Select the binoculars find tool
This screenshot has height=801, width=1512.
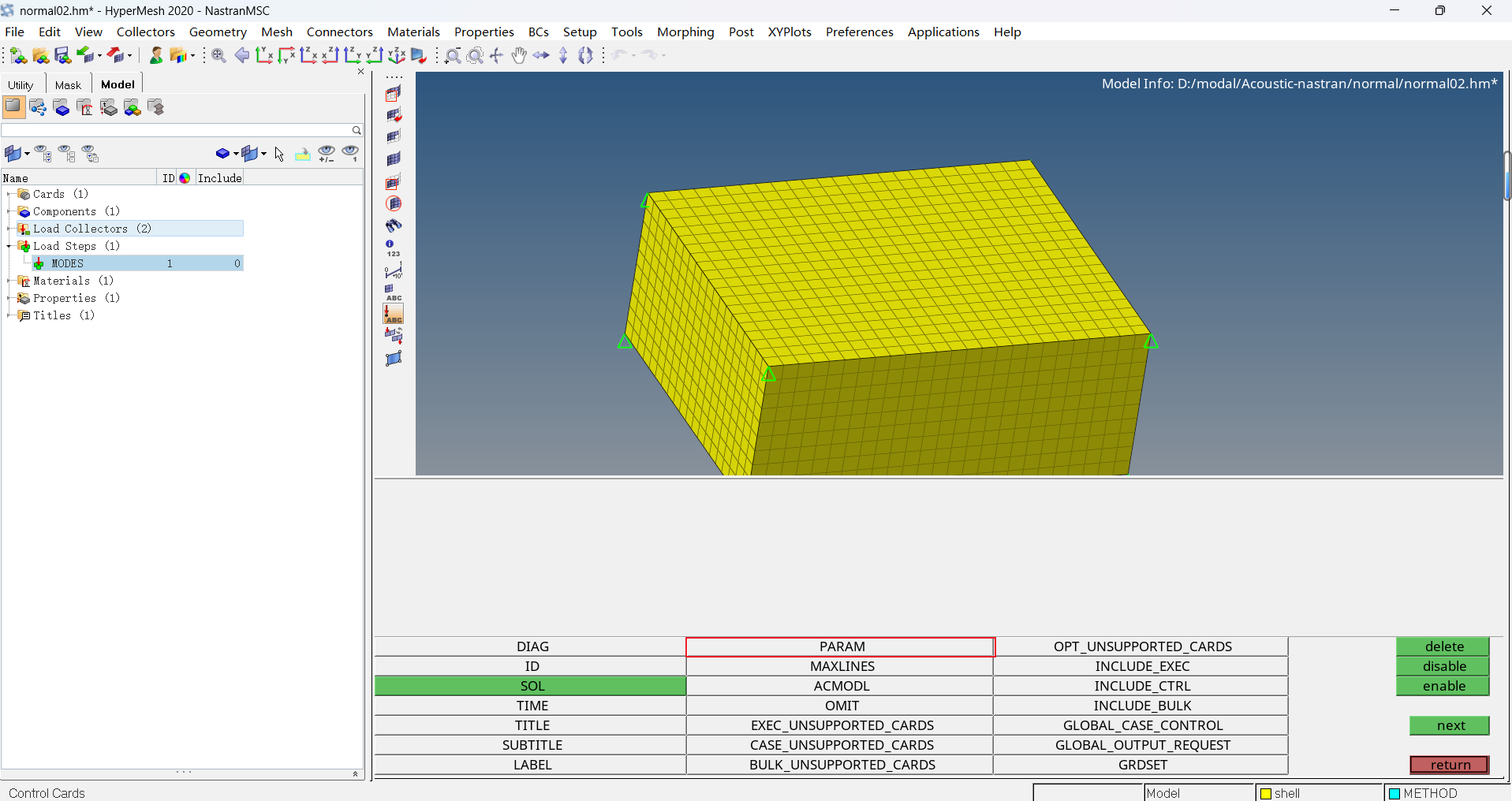pos(394,226)
